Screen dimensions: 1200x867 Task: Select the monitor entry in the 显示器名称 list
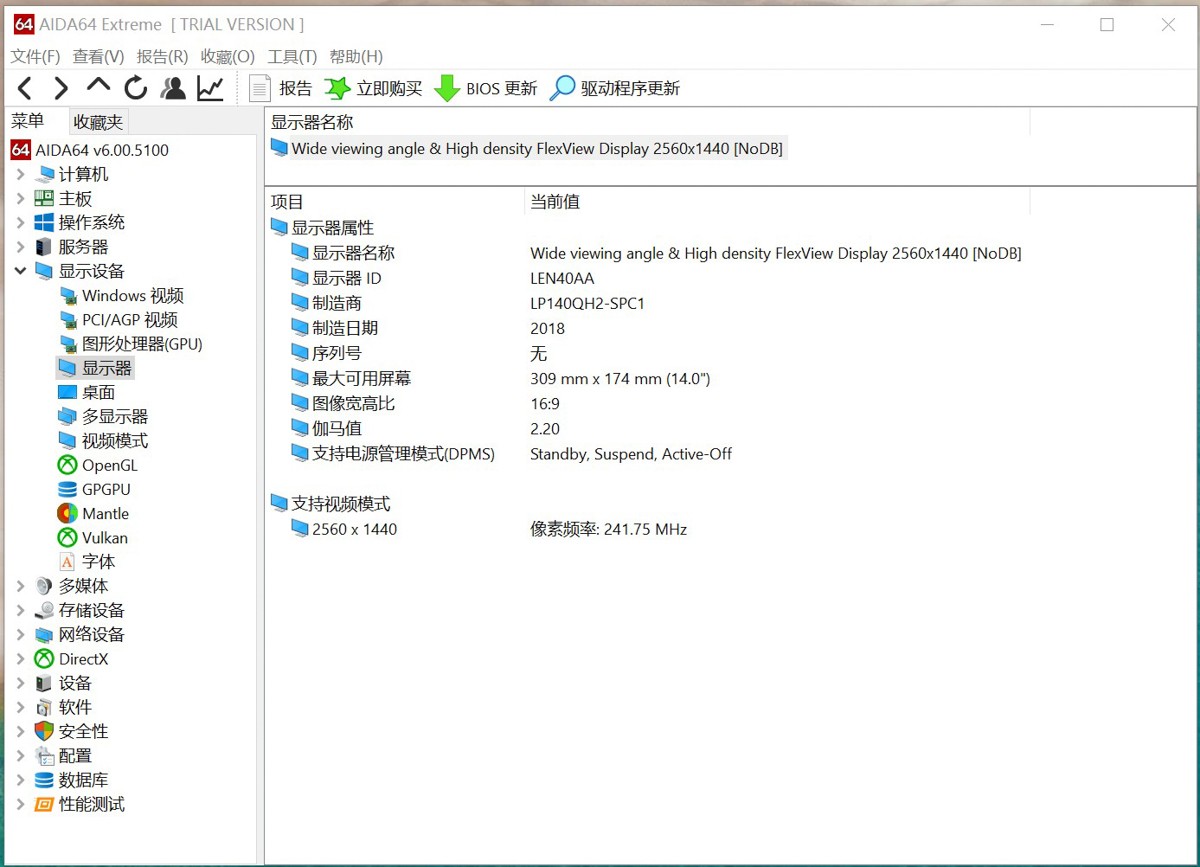click(527, 148)
